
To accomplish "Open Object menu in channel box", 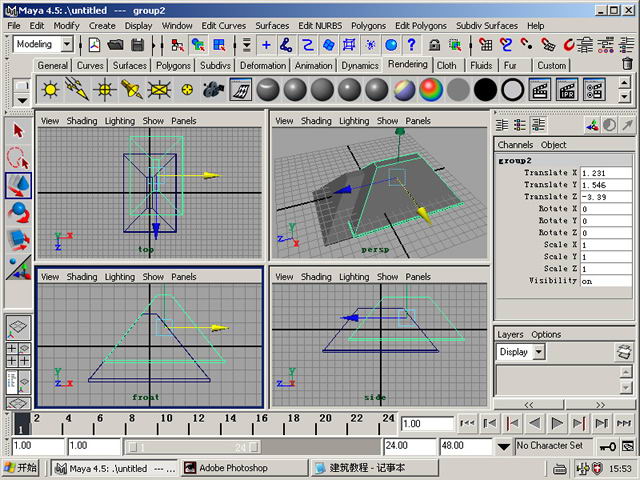I will pos(553,145).
